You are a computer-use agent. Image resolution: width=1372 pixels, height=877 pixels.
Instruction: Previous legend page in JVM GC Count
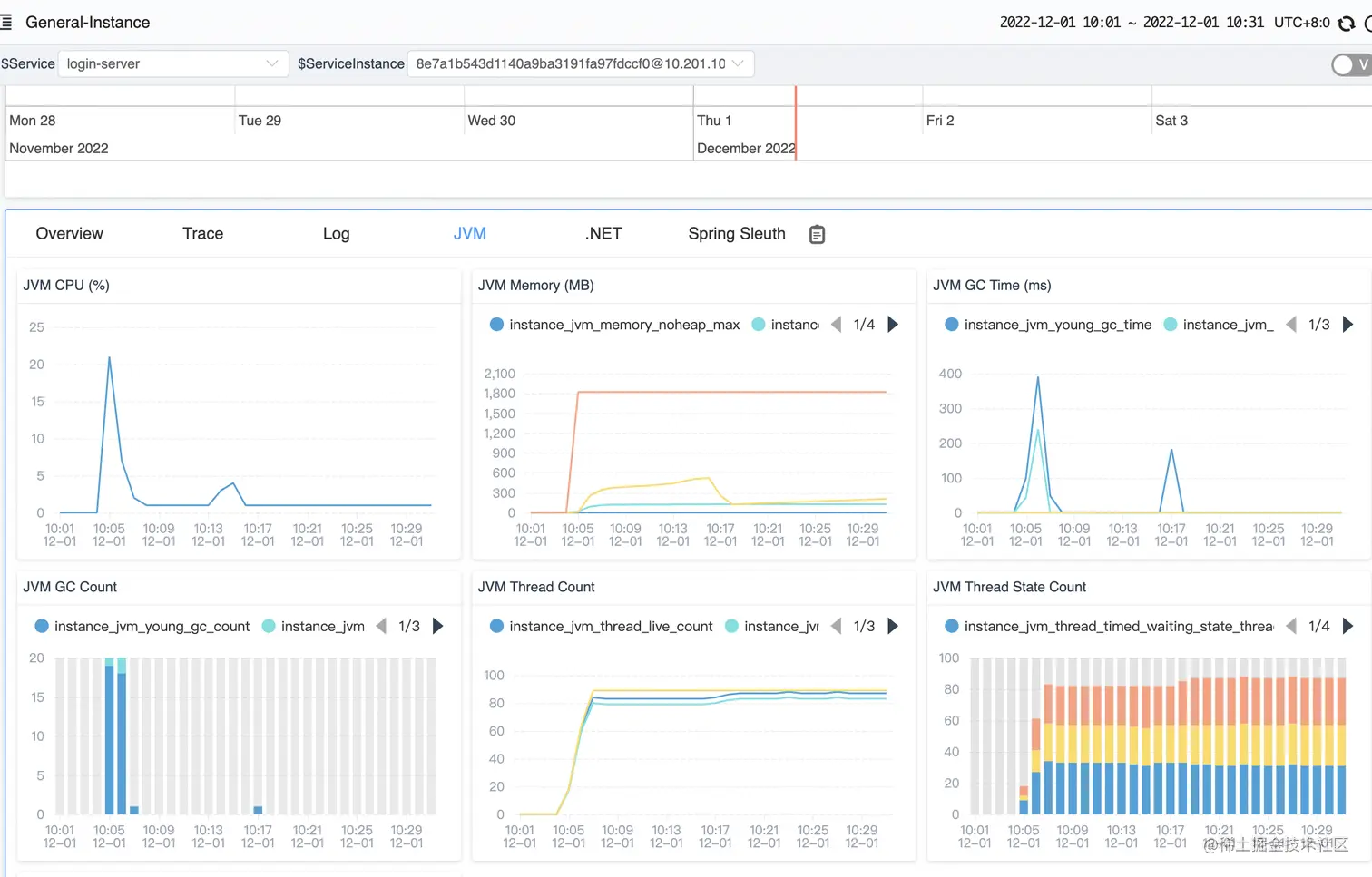381,626
